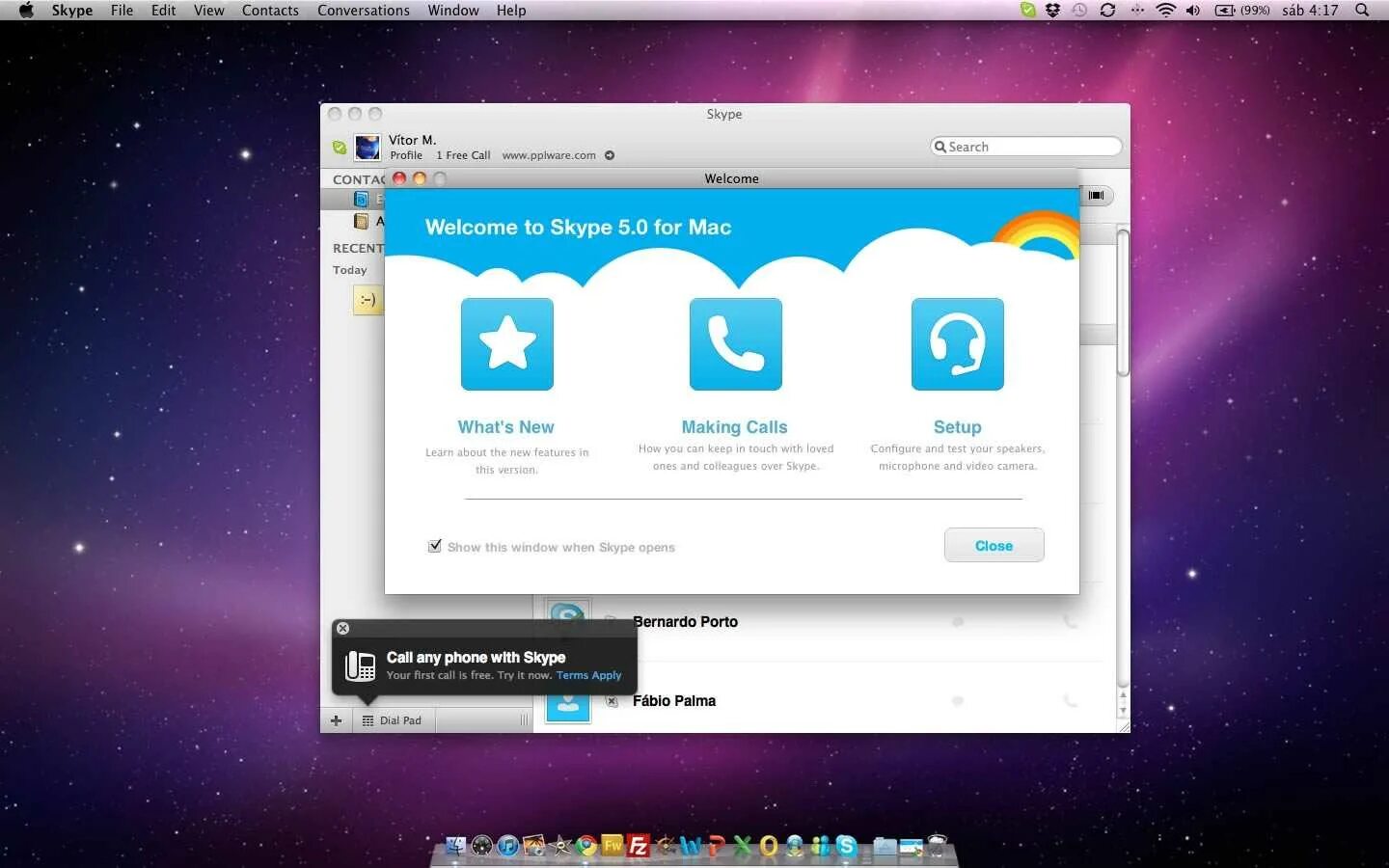The image size is (1389, 868).
Task: Click the Skype search field
Action: tap(1026, 147)
